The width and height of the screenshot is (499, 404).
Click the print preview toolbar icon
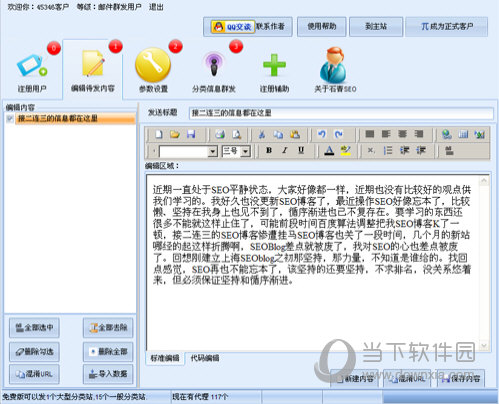tap(236, 134)
